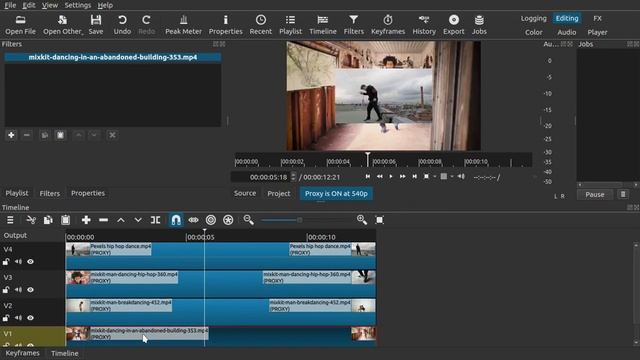The image size is (640, 360).
Task: Switch to the Properties tab
Action: [88, 193]
